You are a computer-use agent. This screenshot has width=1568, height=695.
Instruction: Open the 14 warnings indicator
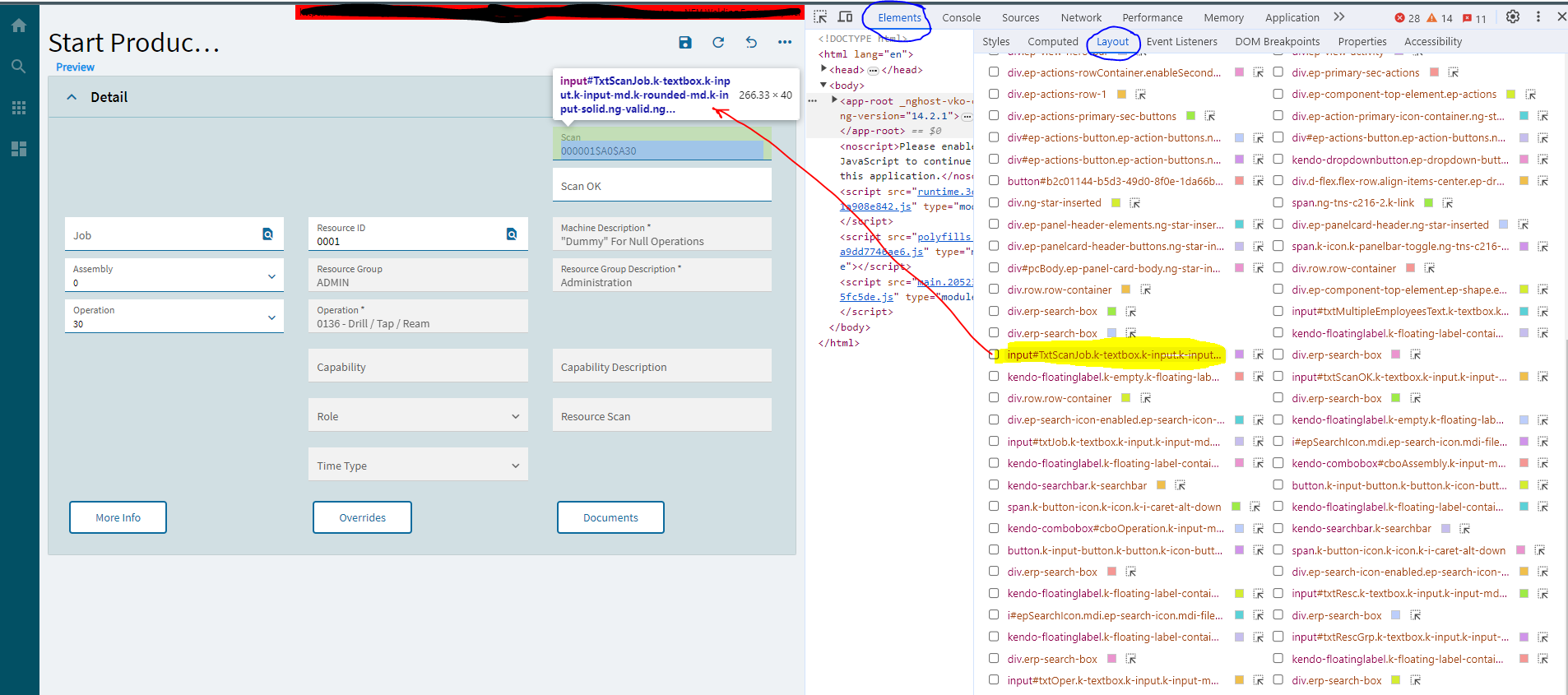1440,18
